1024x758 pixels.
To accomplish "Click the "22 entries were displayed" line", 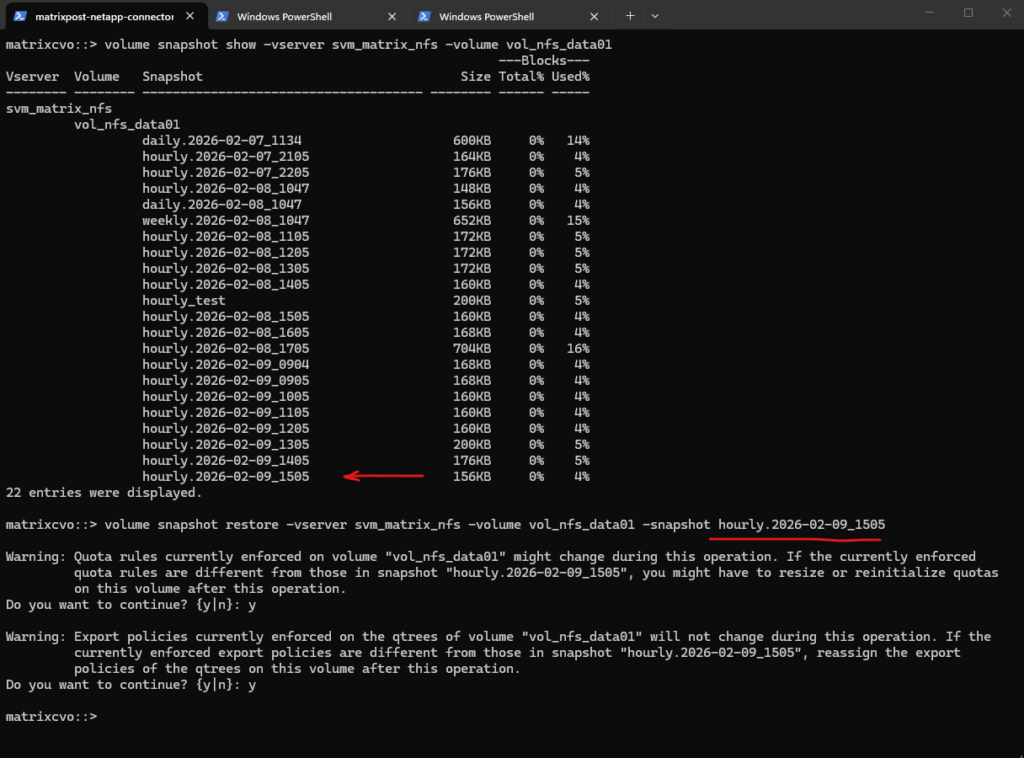I will pos(104,493).
